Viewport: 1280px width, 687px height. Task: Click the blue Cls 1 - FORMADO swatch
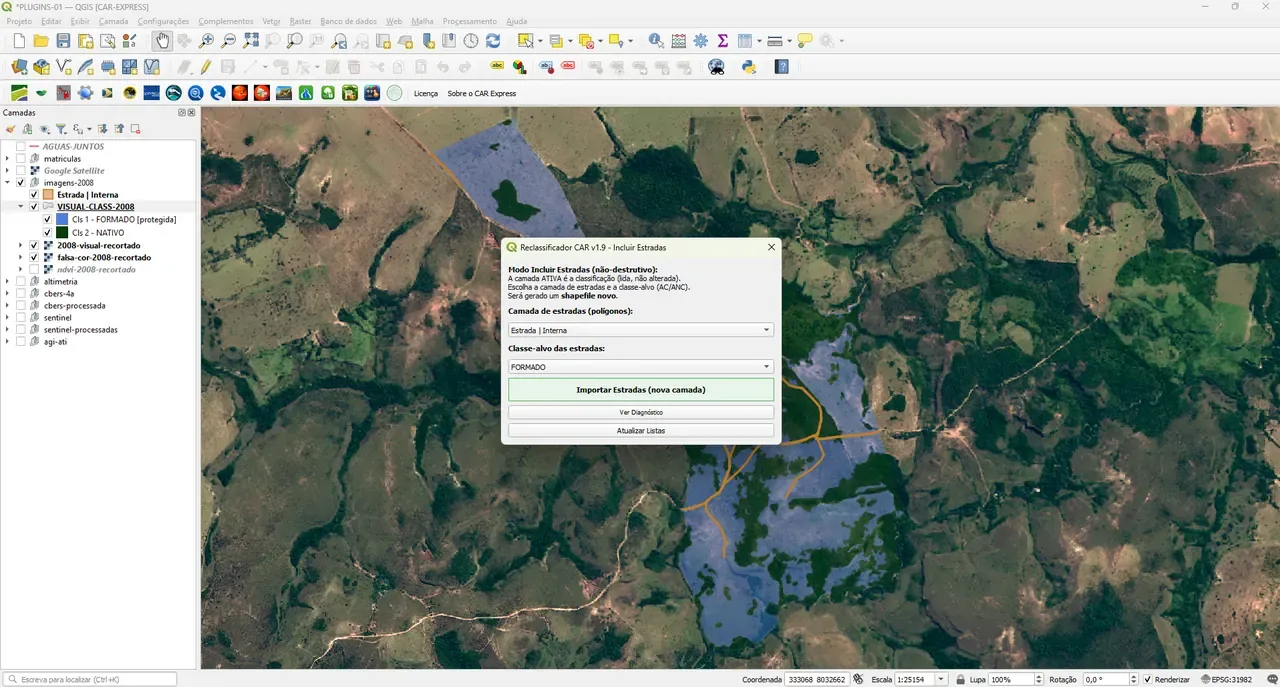tap(62, 220)
